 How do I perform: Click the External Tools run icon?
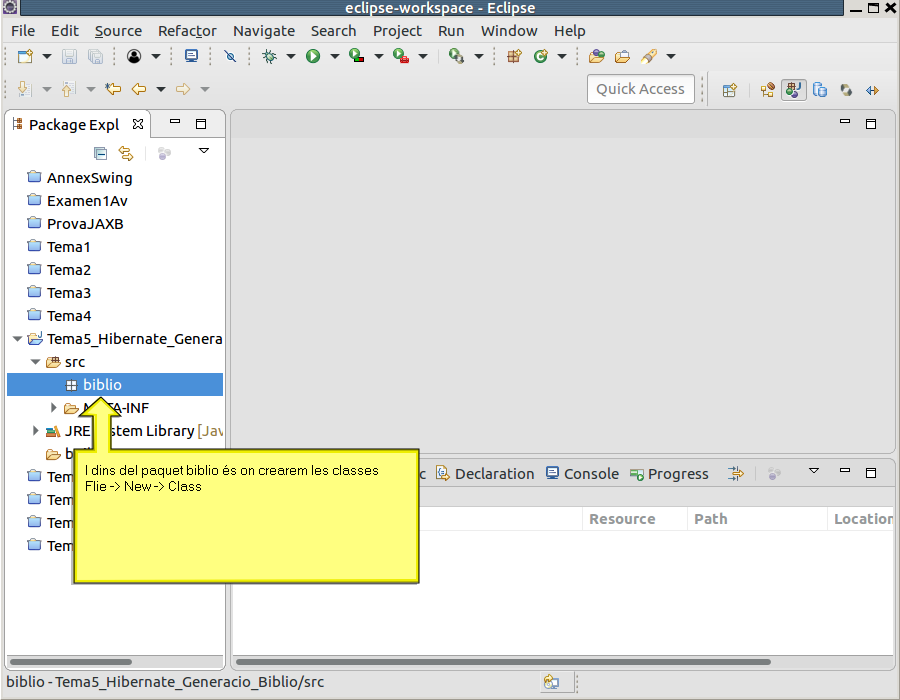[x=401, y=56]
